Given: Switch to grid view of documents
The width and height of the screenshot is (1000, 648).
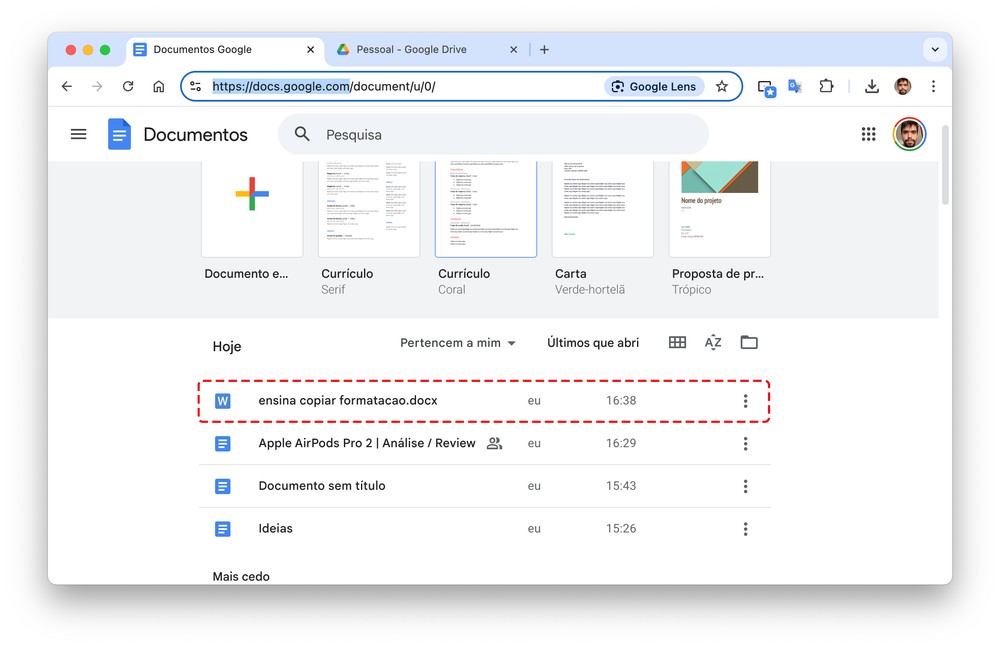Looking at the screenshot, I should tap(677, 342).
